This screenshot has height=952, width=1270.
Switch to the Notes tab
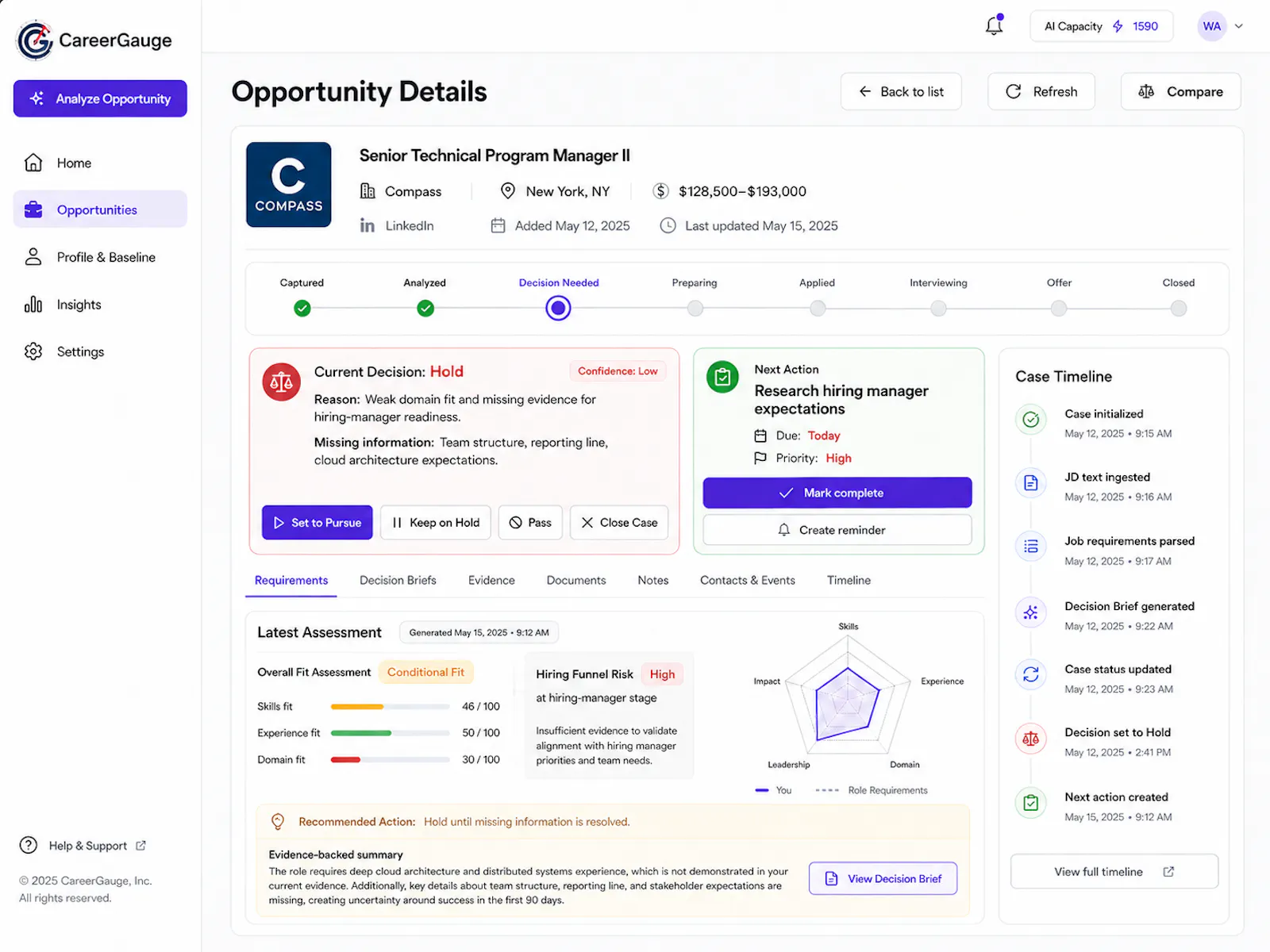pos(653,581)
